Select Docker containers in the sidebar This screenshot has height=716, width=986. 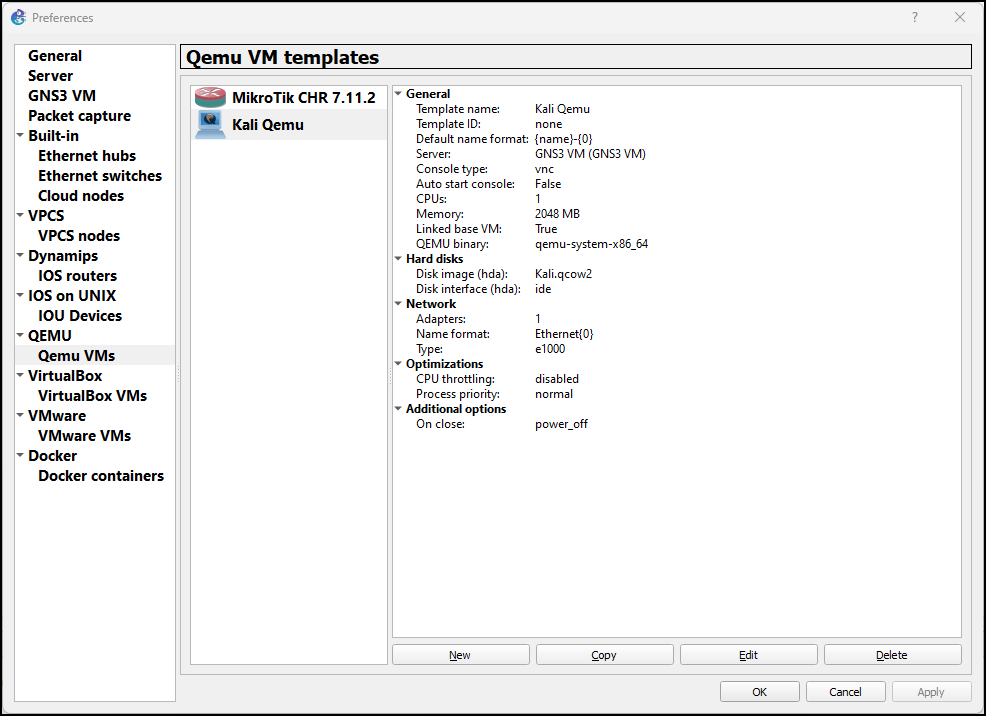[x=101, y=476]
